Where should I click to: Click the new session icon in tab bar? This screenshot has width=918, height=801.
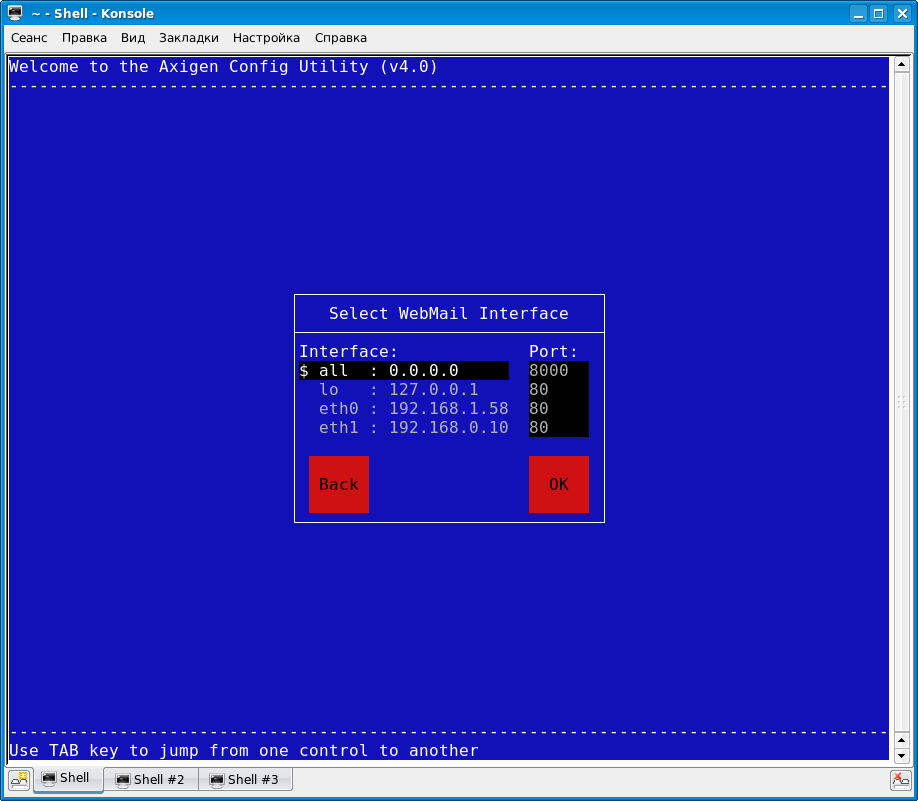(19, 780)
